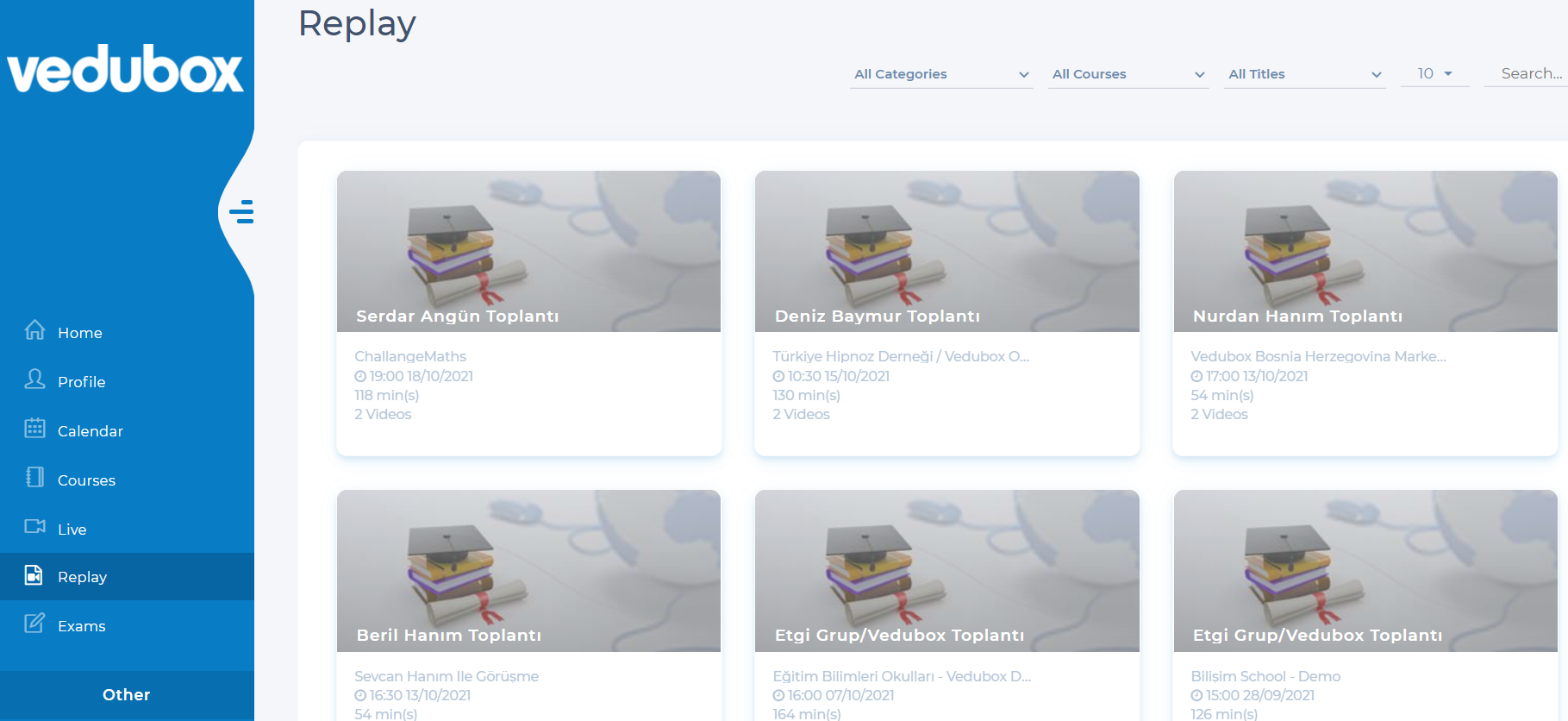Click the vedubox logo

(126, 69)
